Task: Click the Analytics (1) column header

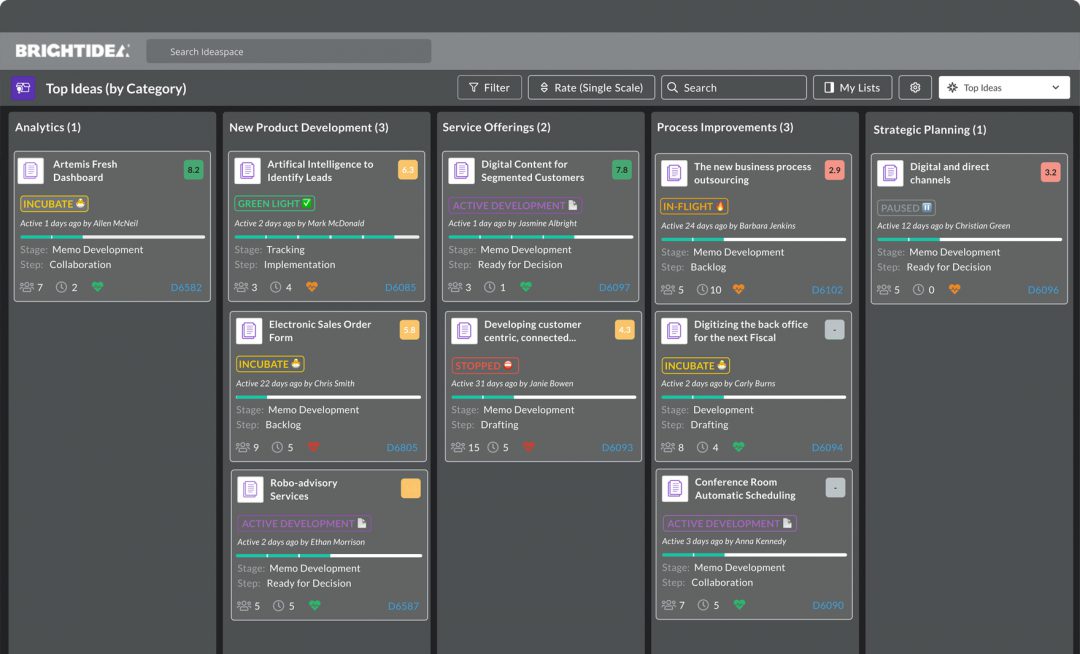Action: pyautogui.click(x=47, y=127)
